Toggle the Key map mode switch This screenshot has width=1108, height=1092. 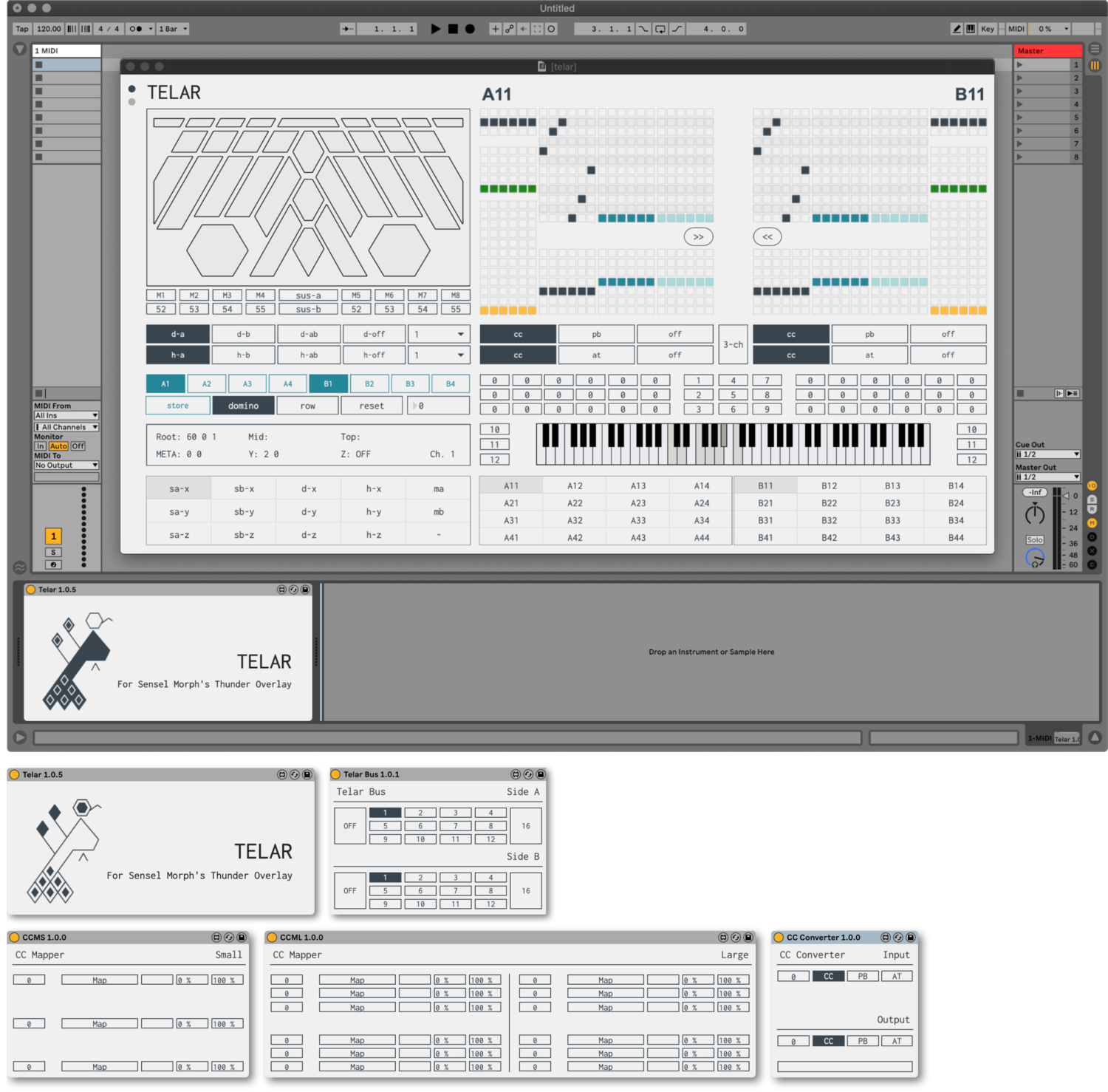(988, 29)
